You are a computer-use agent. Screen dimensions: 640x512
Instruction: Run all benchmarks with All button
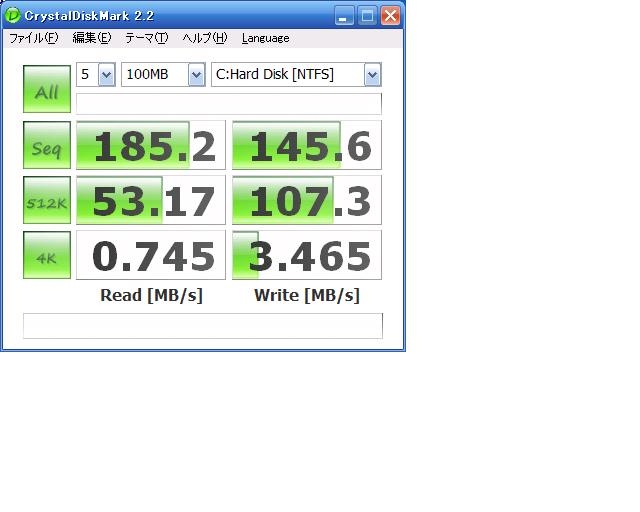(47, 89)
